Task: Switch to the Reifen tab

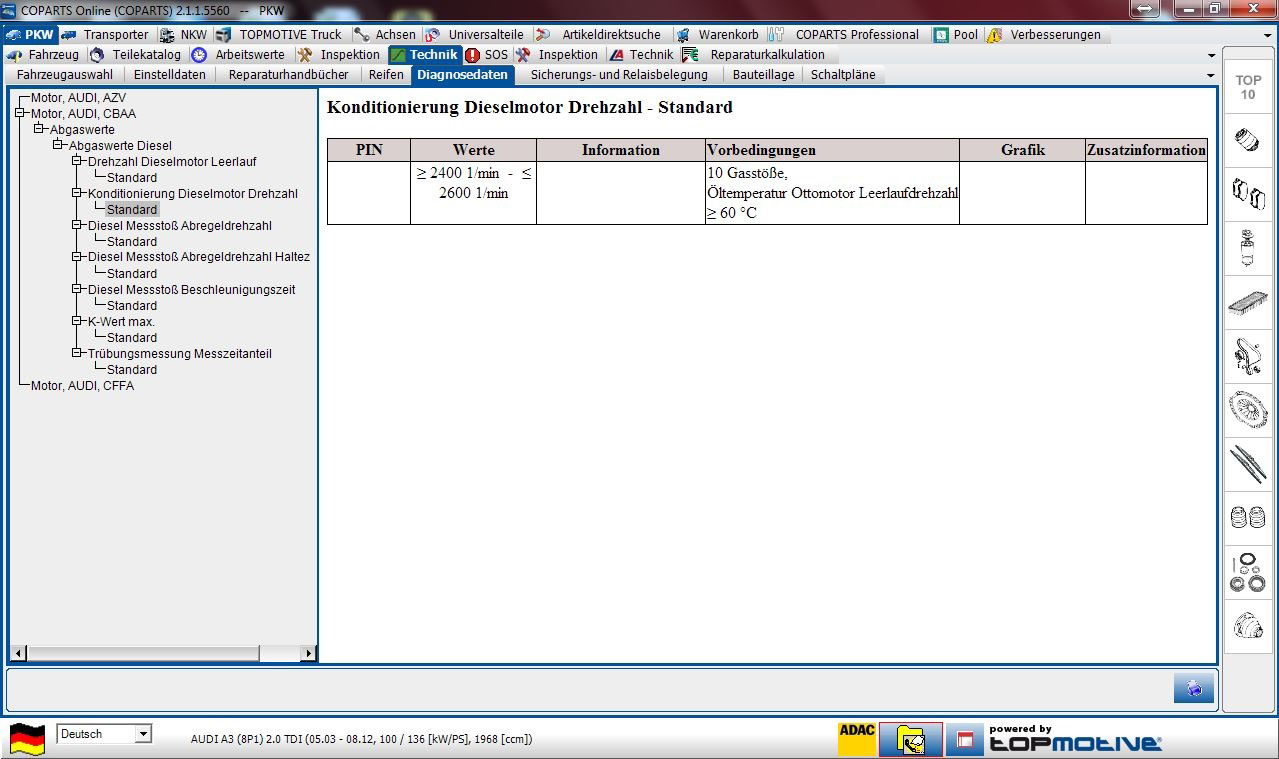Action: coord(386,75)
